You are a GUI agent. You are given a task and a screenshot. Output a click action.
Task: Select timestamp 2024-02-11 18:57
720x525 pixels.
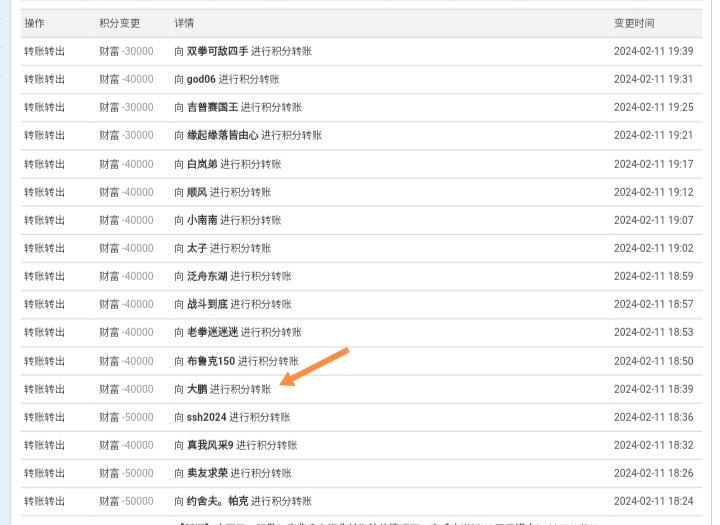point(653,304)
